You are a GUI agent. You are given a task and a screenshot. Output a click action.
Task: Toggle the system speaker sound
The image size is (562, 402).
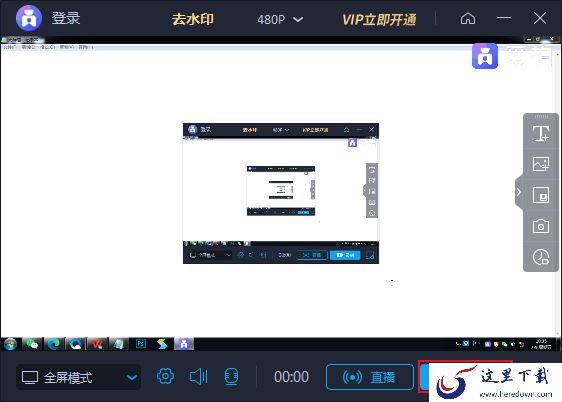tap(198, 377)
